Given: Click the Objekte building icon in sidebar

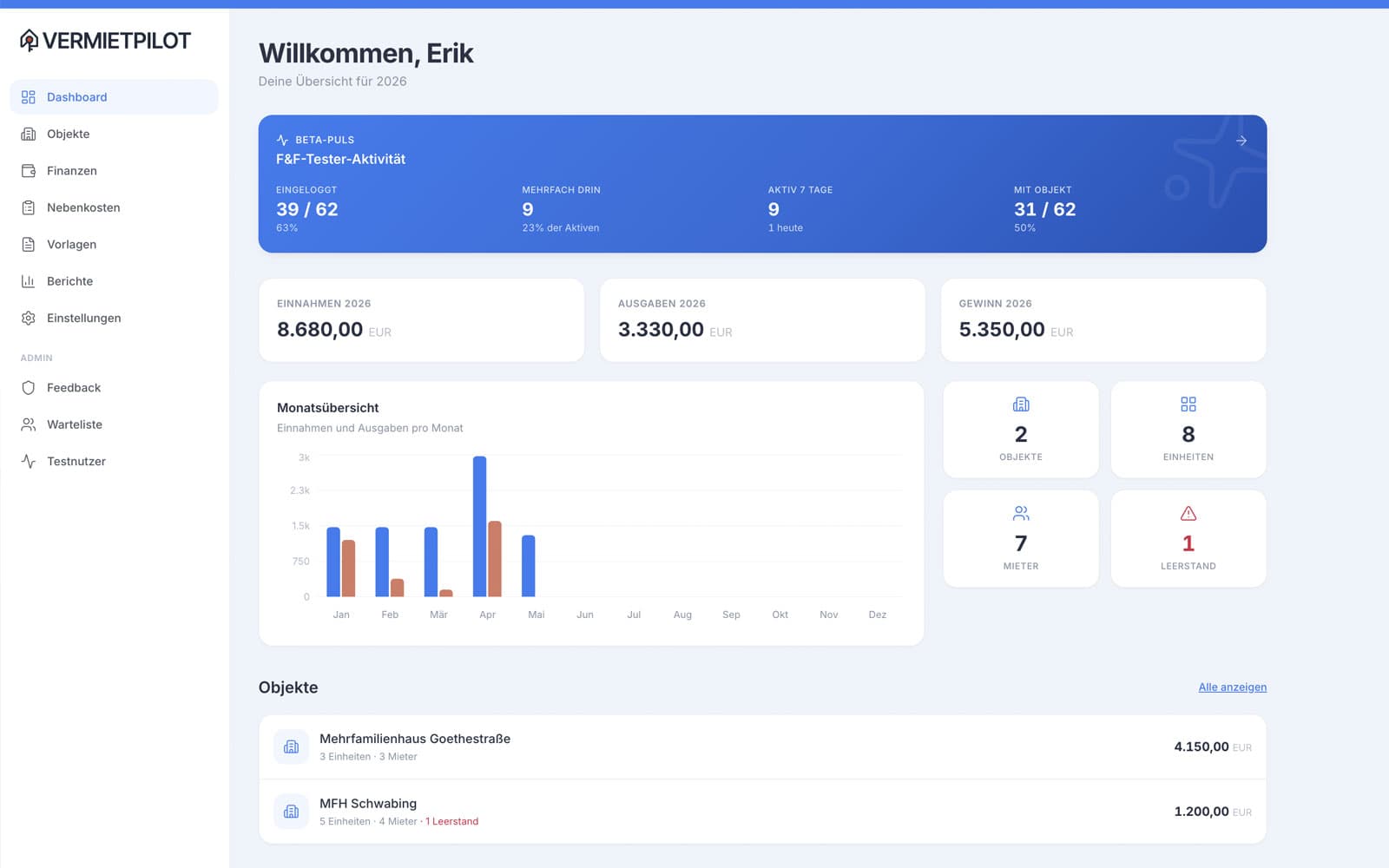Looking at the screenshot, I should 29,134.
